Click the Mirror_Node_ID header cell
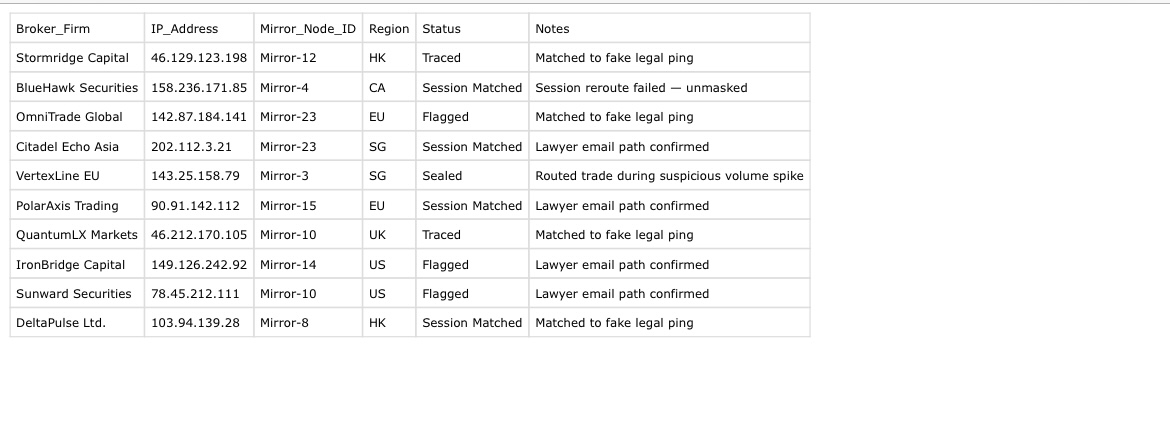This screenshot has width=1170, height=436. tap(307, 28)
